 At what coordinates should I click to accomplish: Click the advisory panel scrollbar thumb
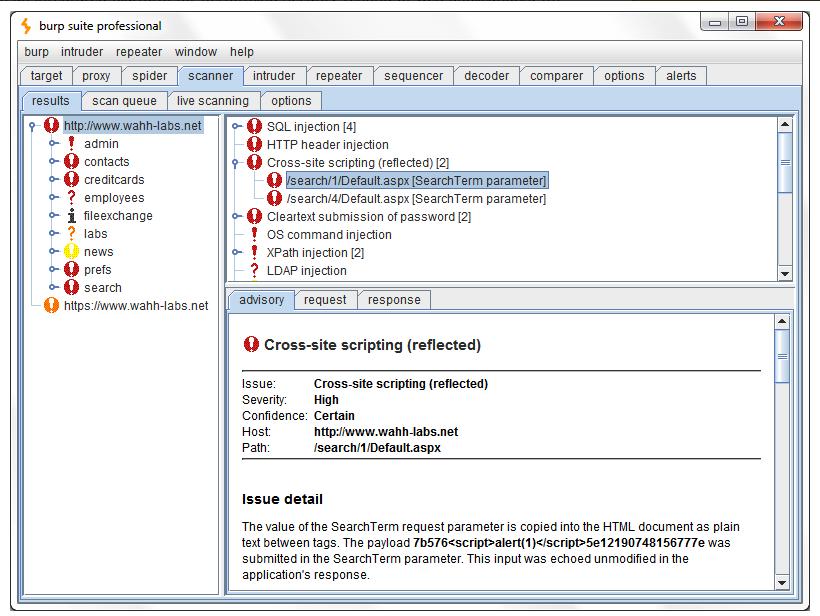(x=782, y=357)
